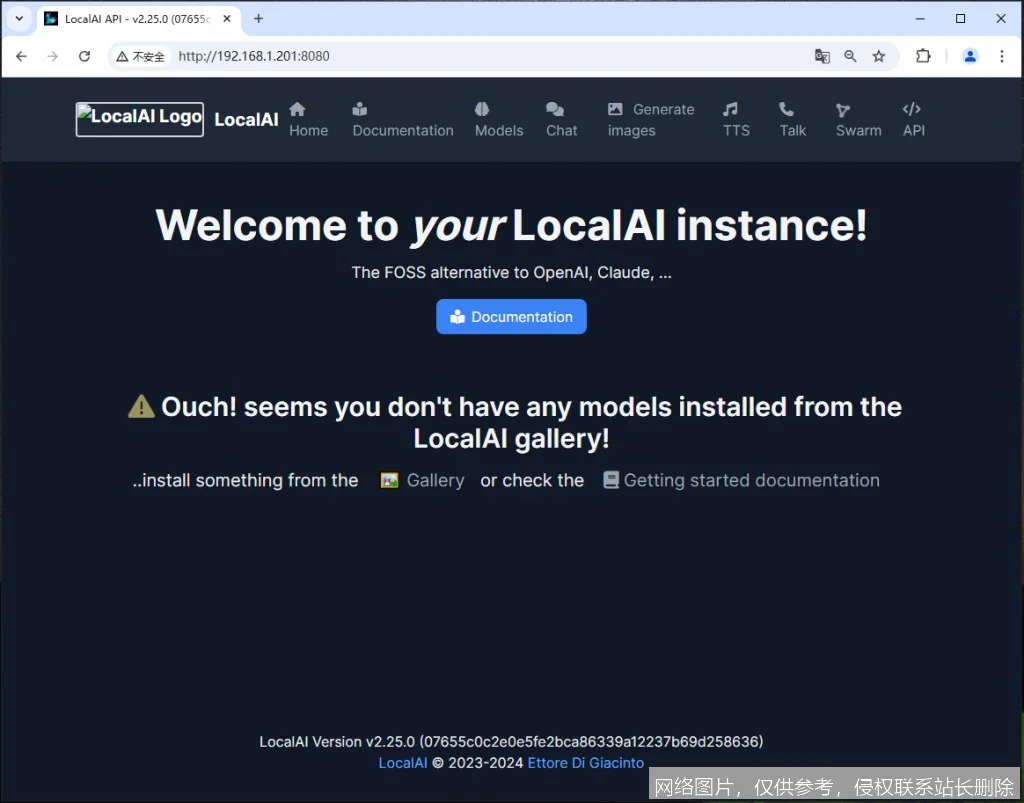Image resolution: width=1024 pixels, height=803 pixels.
Task: Click the Home house icon in navbar
Action: coord(298,109)
